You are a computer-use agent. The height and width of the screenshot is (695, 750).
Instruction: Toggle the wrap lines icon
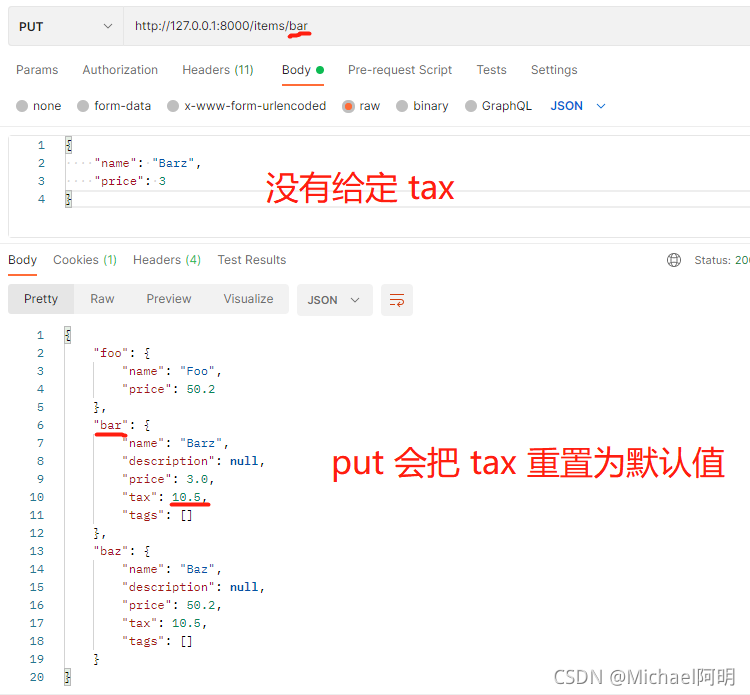point(397,300)
